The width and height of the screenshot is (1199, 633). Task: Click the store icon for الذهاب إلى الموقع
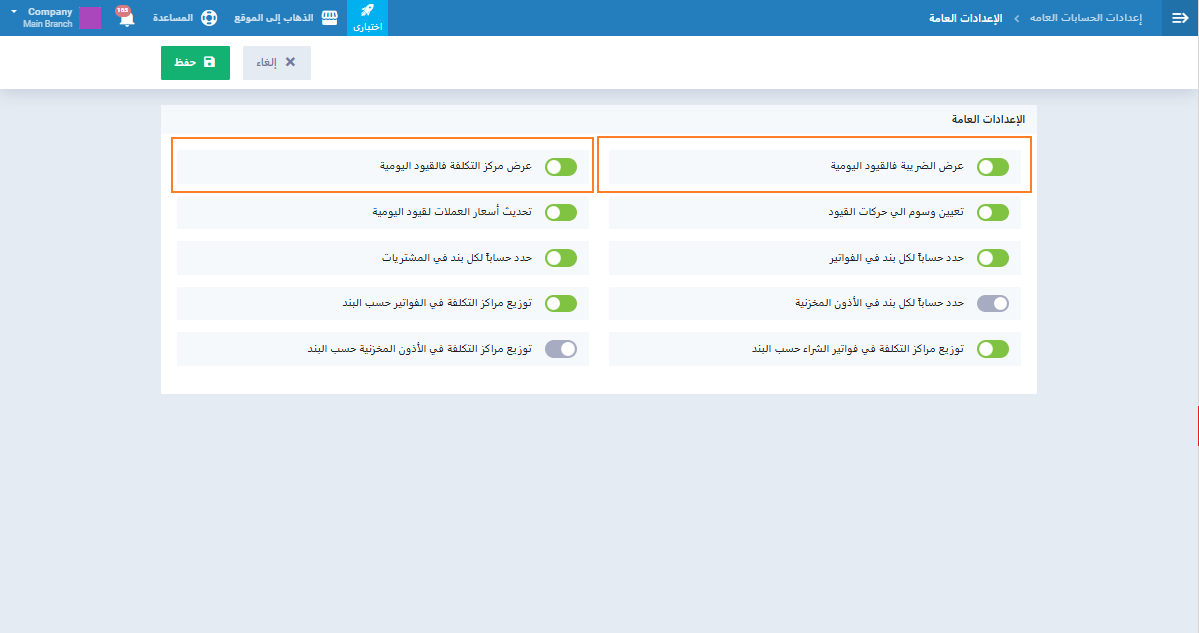click(329, 18)
